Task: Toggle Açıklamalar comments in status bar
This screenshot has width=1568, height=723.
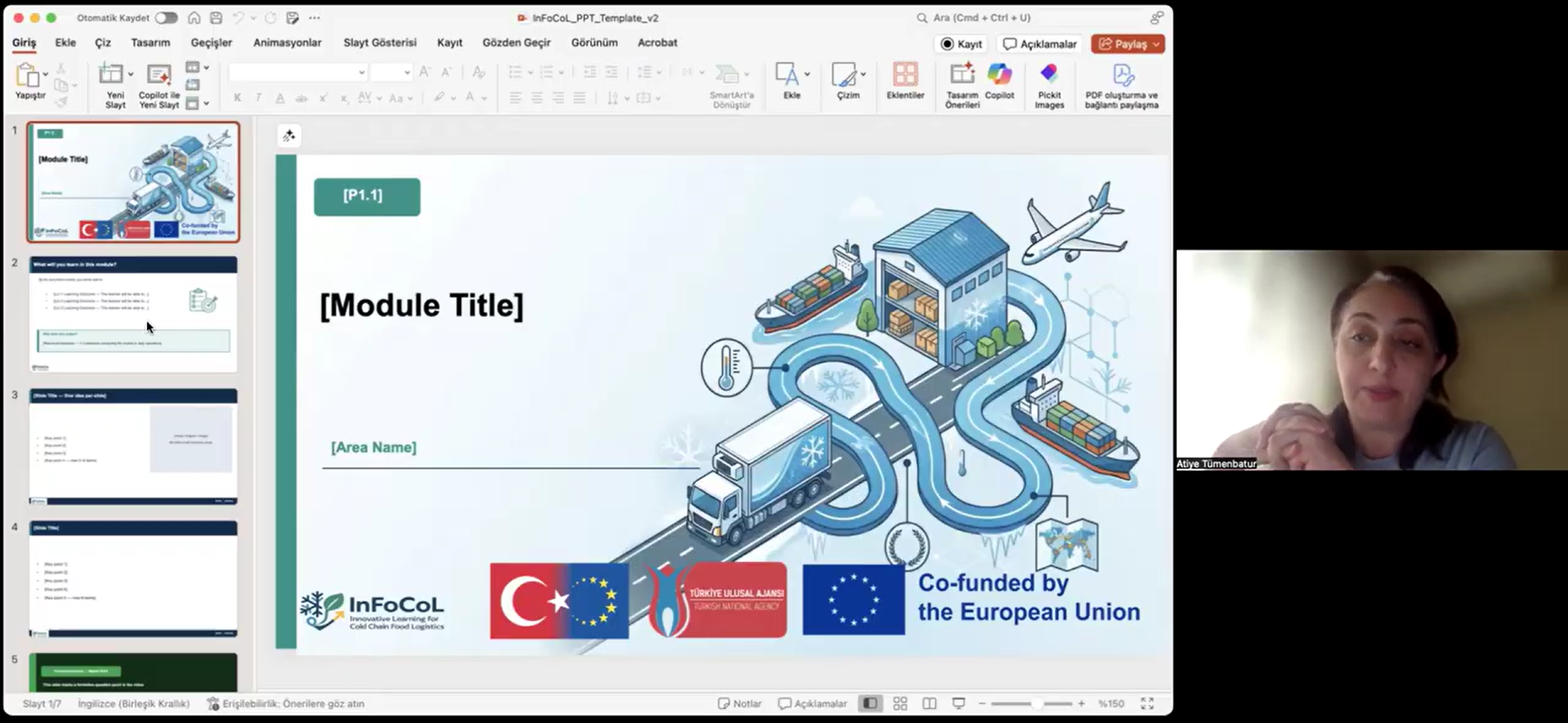Action: coord(812,703)
